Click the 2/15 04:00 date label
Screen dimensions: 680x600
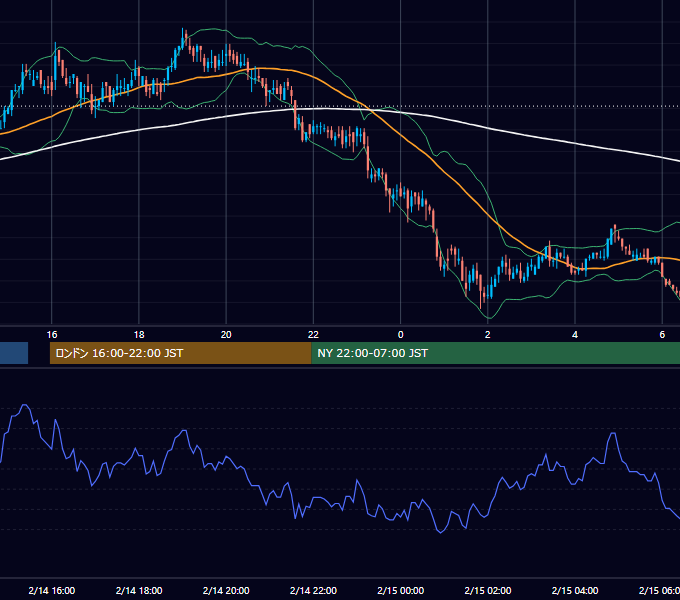(x=575, y=590)
